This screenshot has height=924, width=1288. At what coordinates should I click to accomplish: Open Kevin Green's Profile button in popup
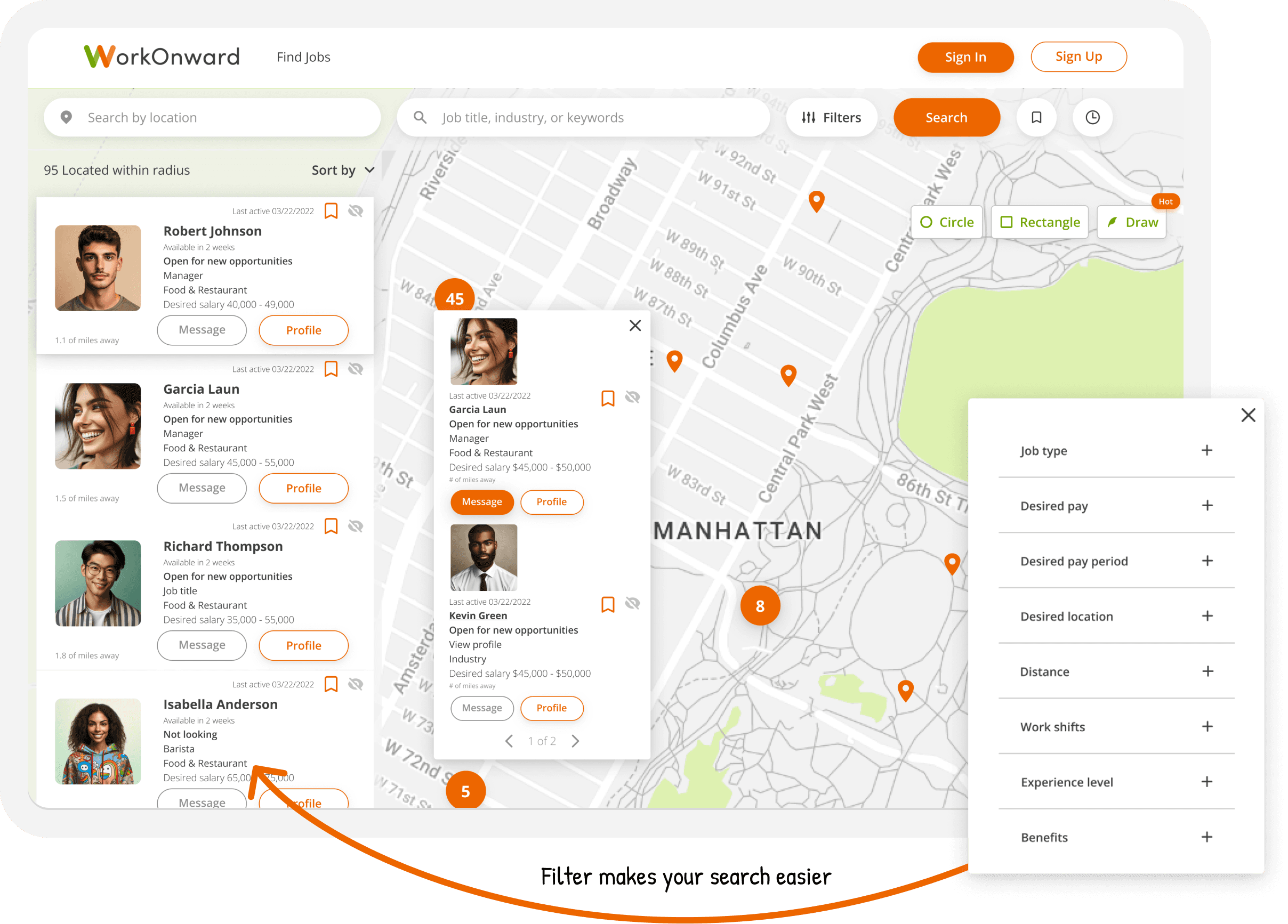[551, 708]
